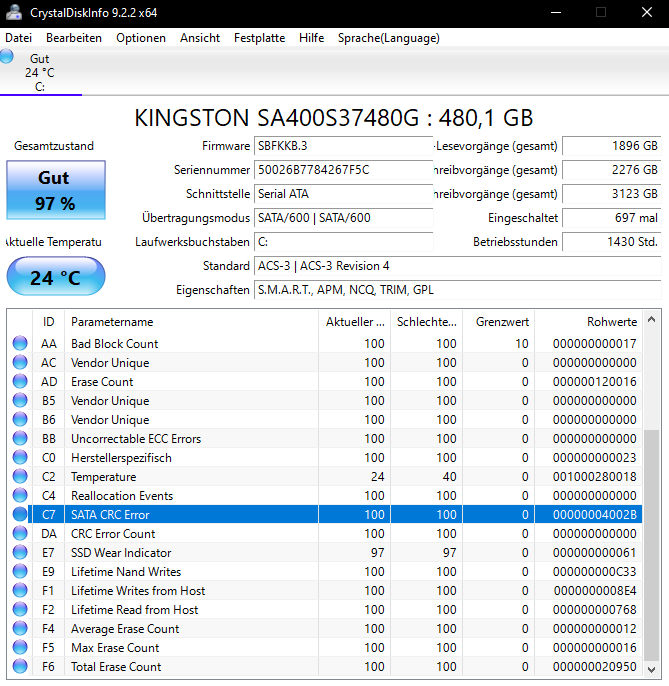669x686 pixels.
Task: Click the status orb for Max Erase Count
Action: (20, 648)
